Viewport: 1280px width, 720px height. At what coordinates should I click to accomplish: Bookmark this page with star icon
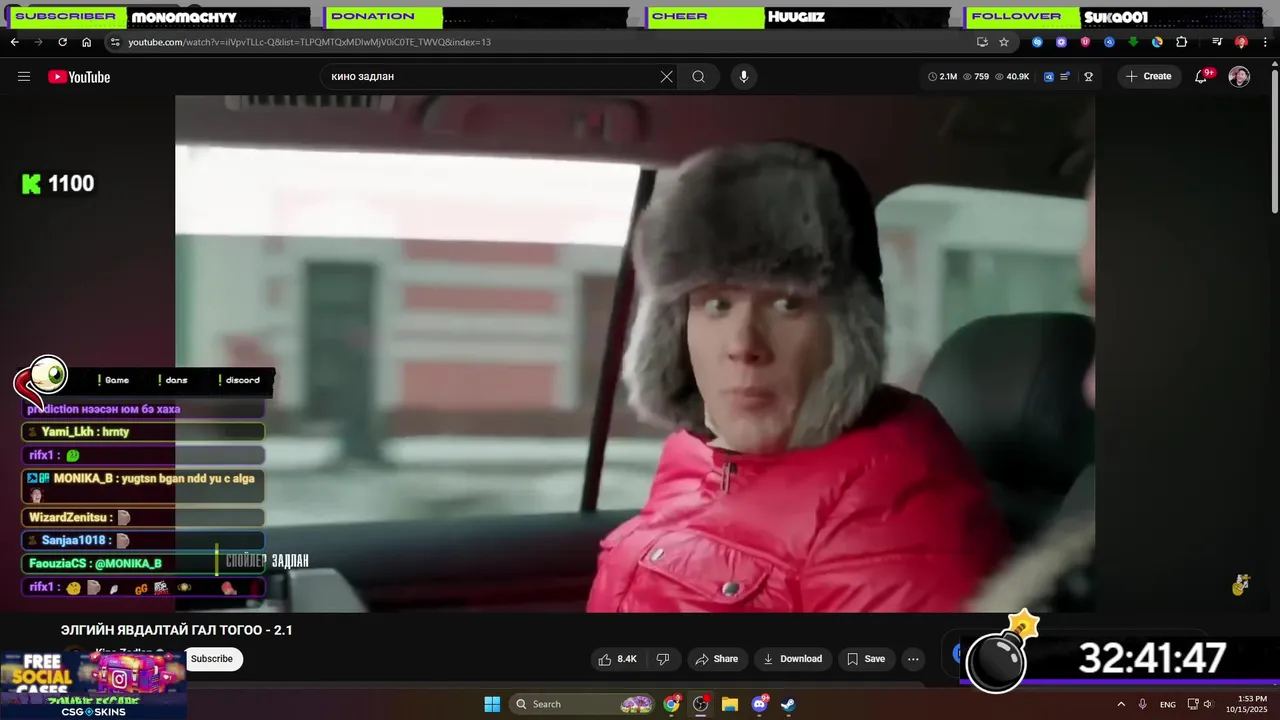1004,42
